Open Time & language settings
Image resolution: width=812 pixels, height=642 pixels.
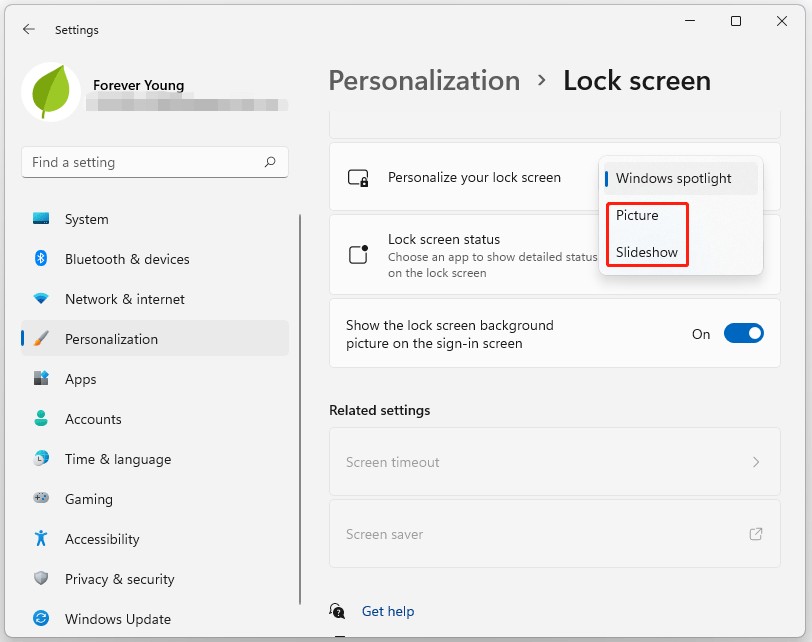tap(155, 459)
